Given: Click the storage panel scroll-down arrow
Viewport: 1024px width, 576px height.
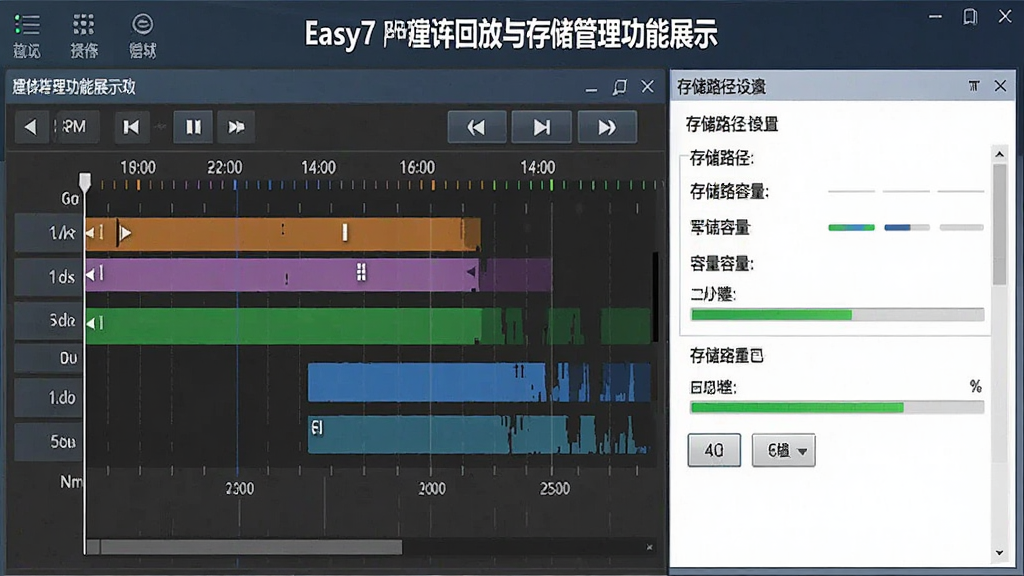Looking at the screenshot, I should point(999,552).
